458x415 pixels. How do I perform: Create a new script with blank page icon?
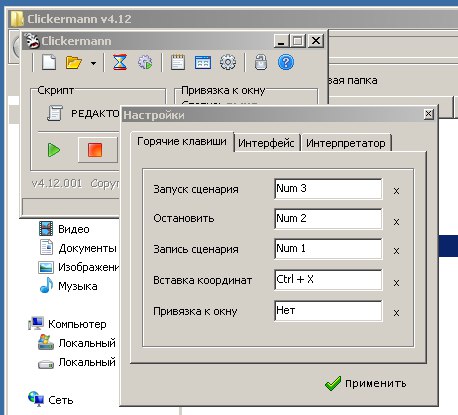point(49,62)
